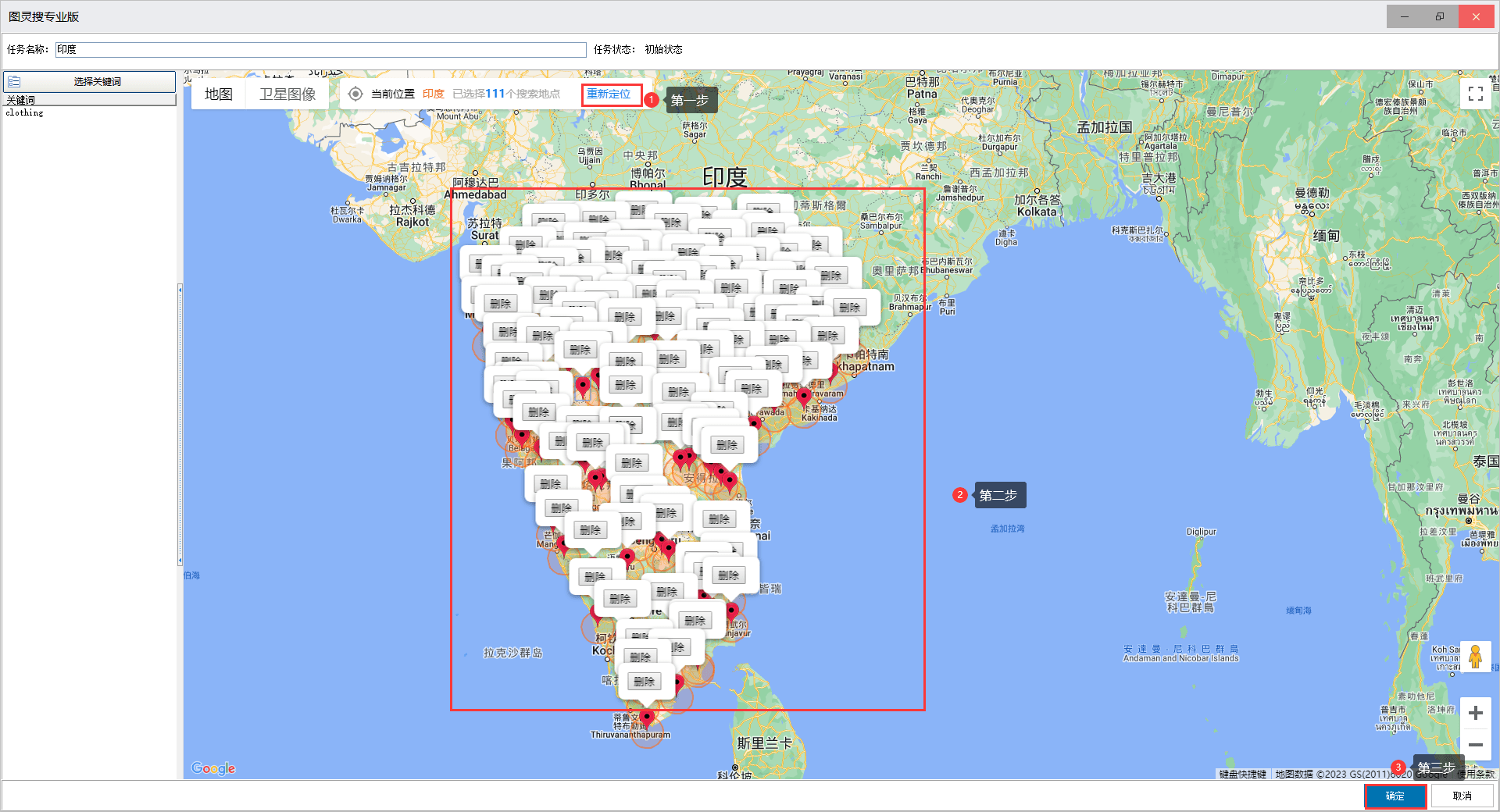The width and height of the screenshot is (1500, 812).
Task: Click the 已选择111个搜索地点 text
Action: 506,94
